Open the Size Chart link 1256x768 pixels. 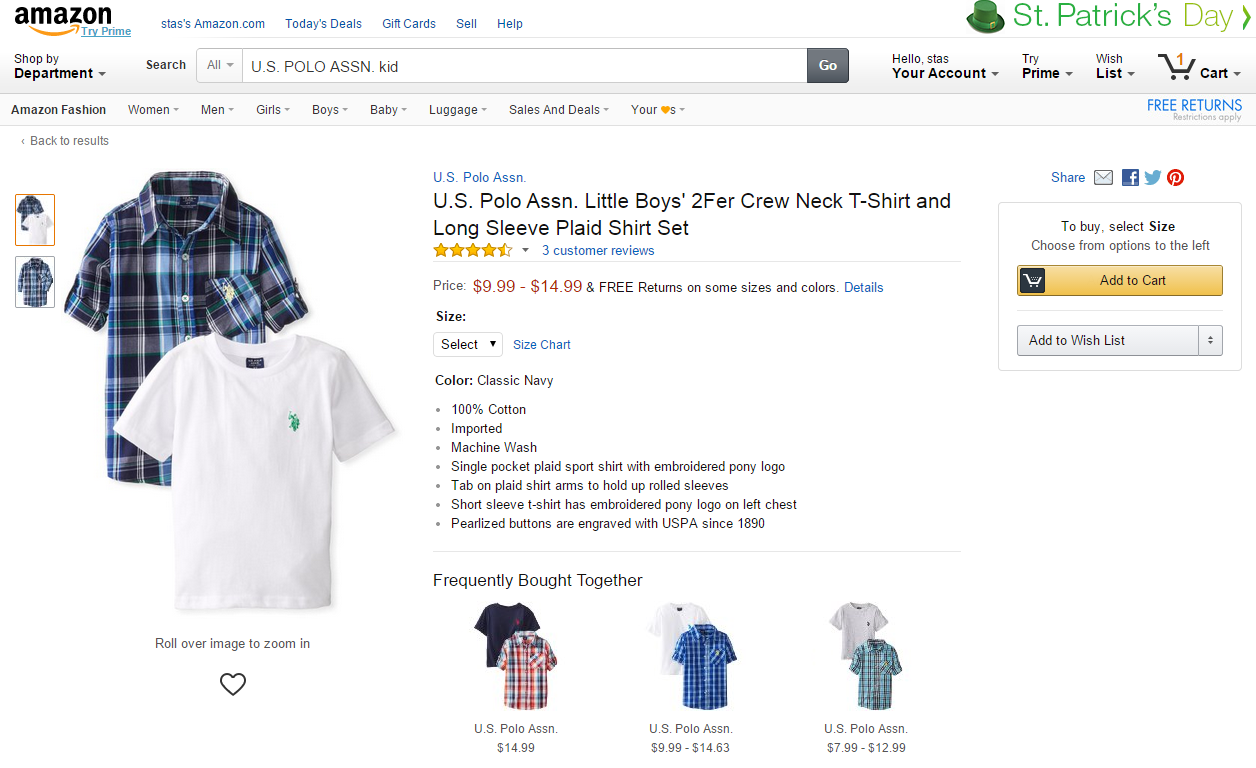point(542,344)
